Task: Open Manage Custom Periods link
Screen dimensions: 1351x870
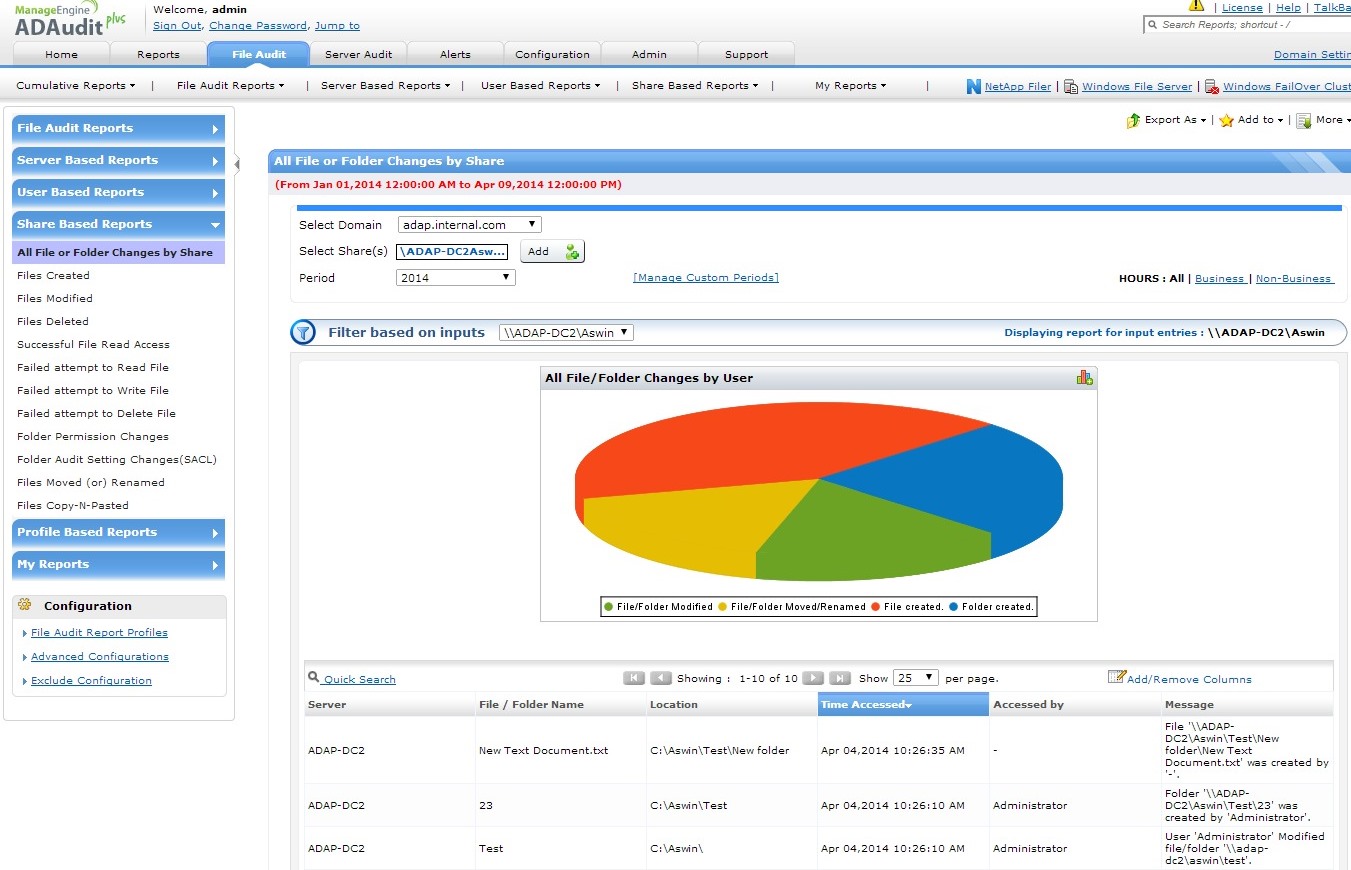Action: pos(705,278)
